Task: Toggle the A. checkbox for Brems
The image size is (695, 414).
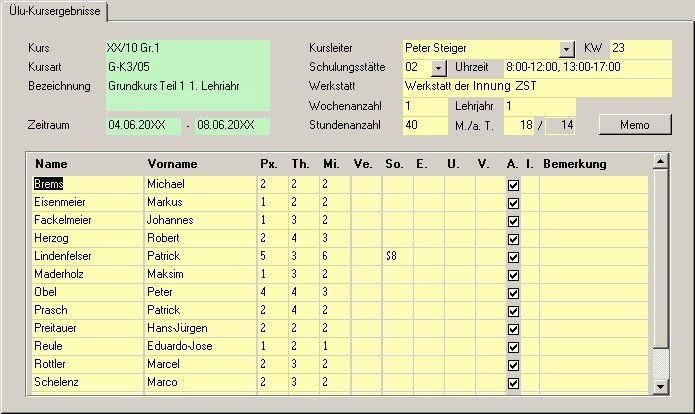Action: (x=514, y=185)
